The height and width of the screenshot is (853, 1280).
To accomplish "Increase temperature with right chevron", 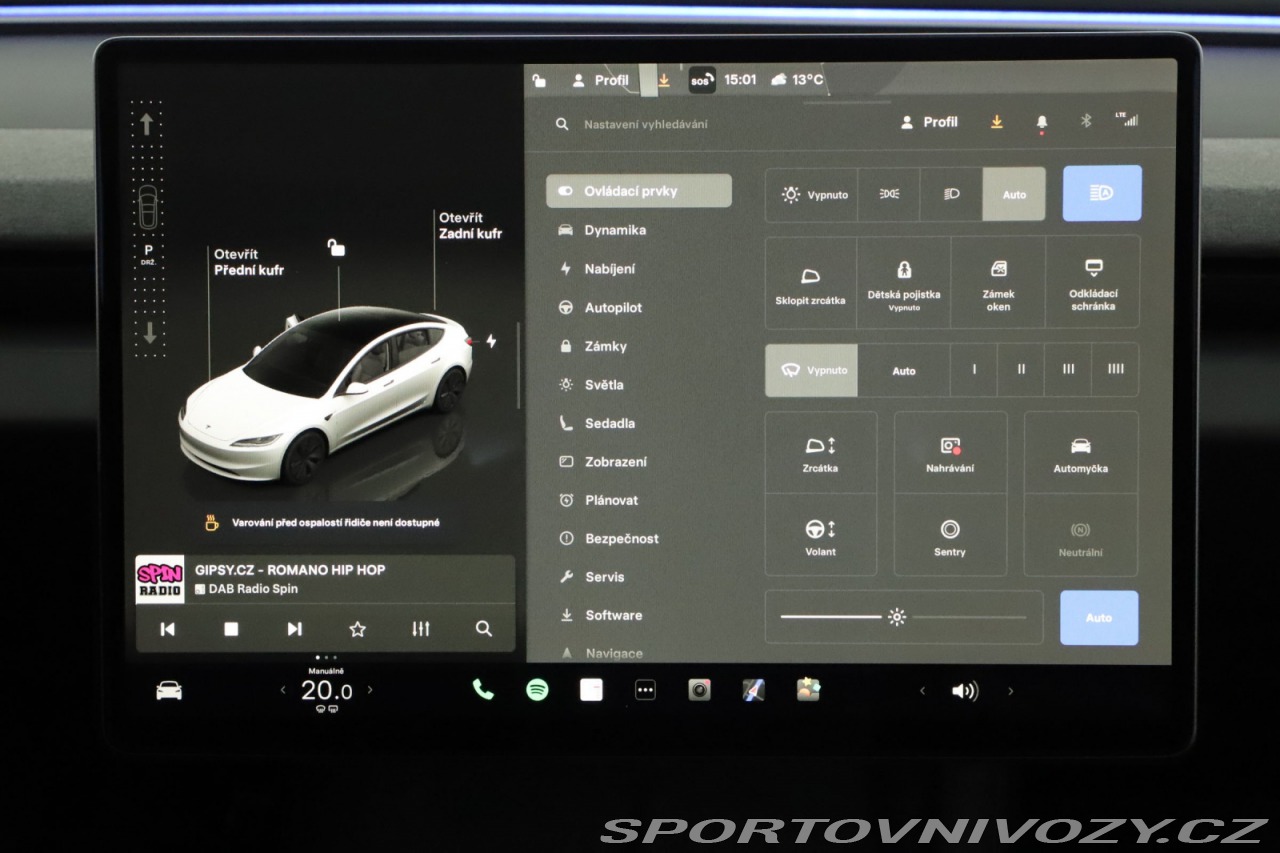I will 370,690.
